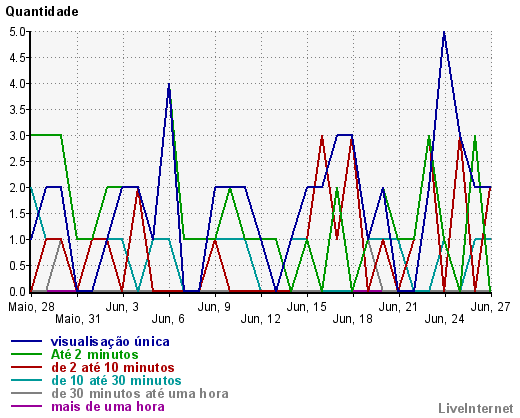Click the 2.5 y-axis value
520x418 pixels.
(x=17, y=162)
